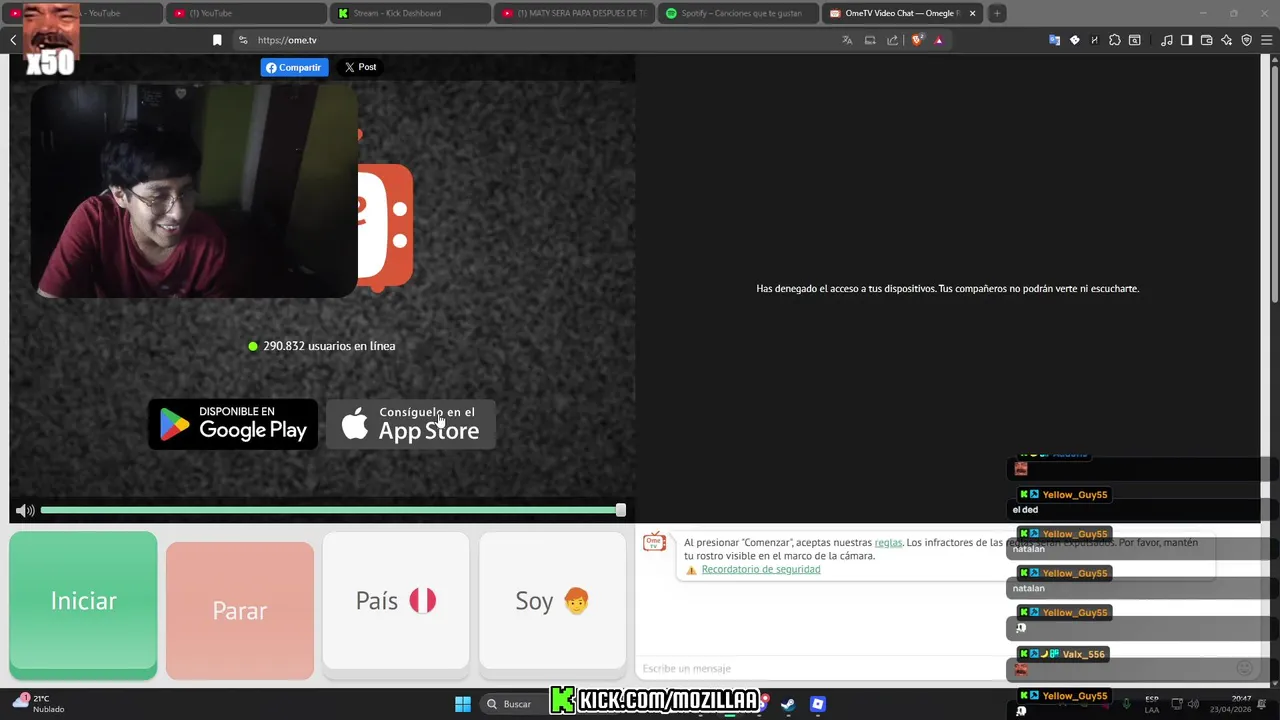Click the 290.832 usuarios en línea text
This screenshot has width=1280, height=720.
pos(329,346)
